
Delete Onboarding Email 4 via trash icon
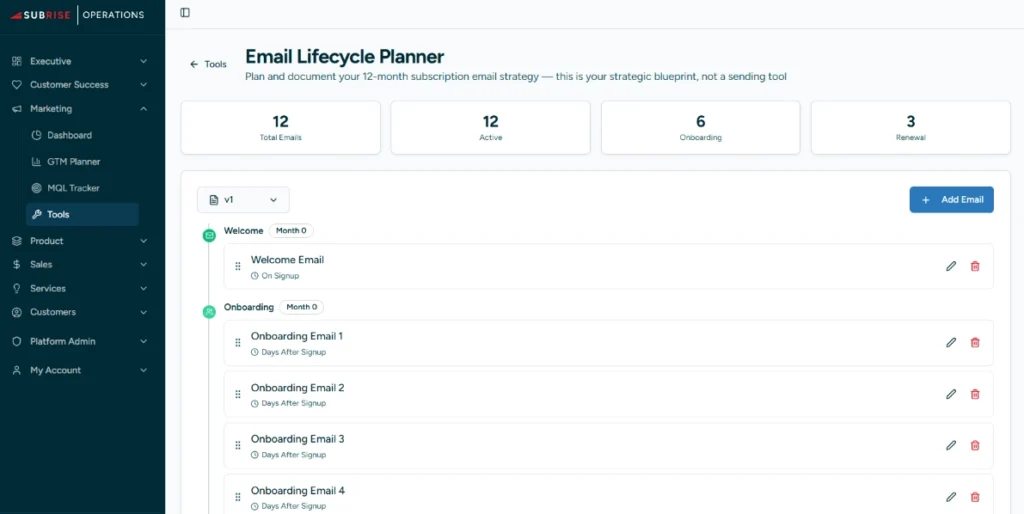click(975, 497)
